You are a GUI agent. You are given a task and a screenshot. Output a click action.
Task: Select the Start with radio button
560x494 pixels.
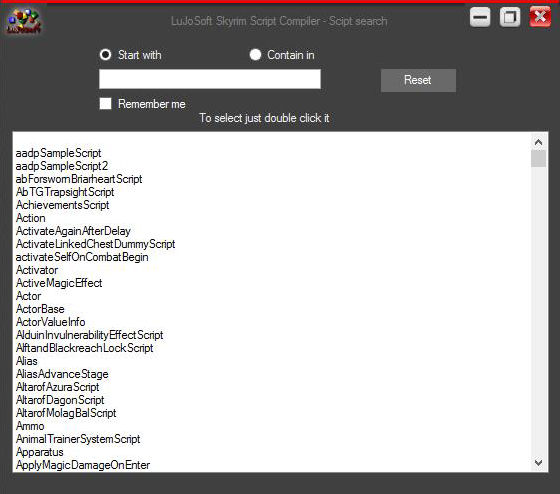tap(105, 55)
